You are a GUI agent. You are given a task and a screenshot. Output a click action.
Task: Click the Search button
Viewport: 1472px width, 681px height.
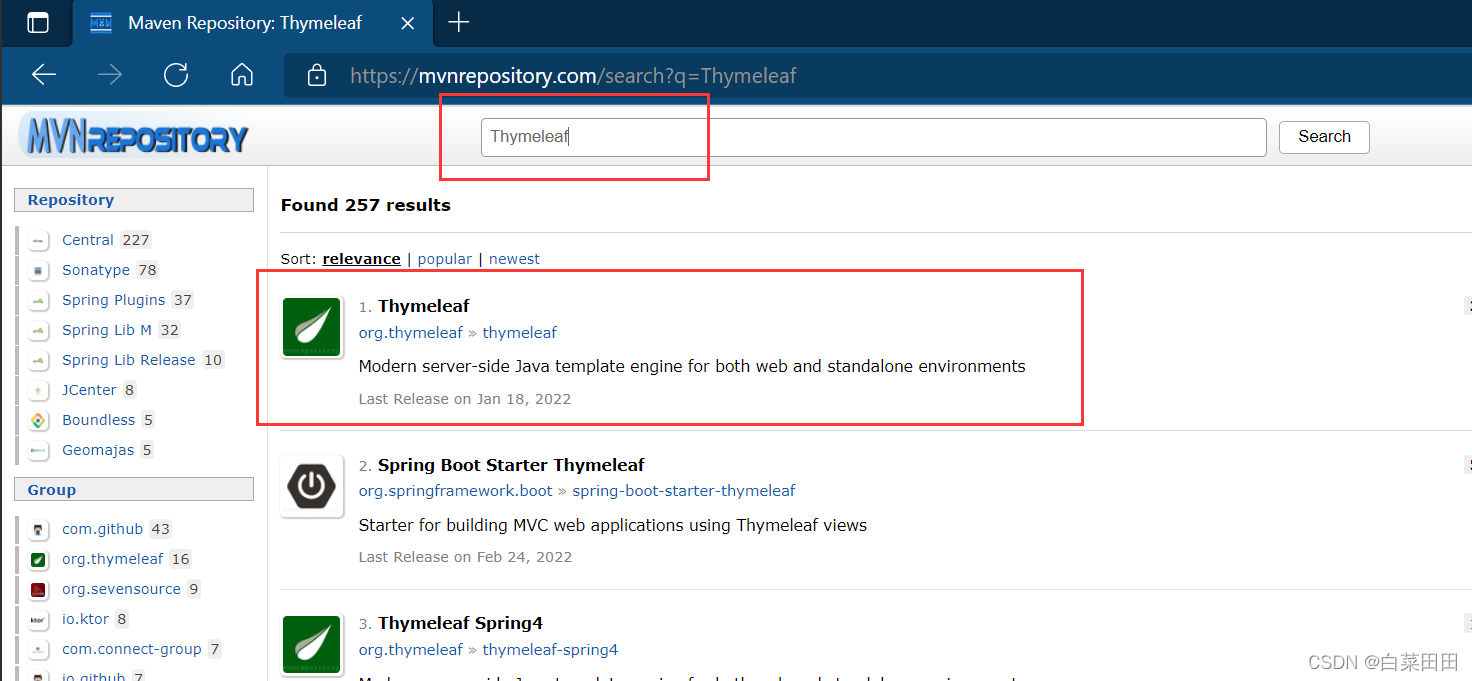pos(1324,137)
